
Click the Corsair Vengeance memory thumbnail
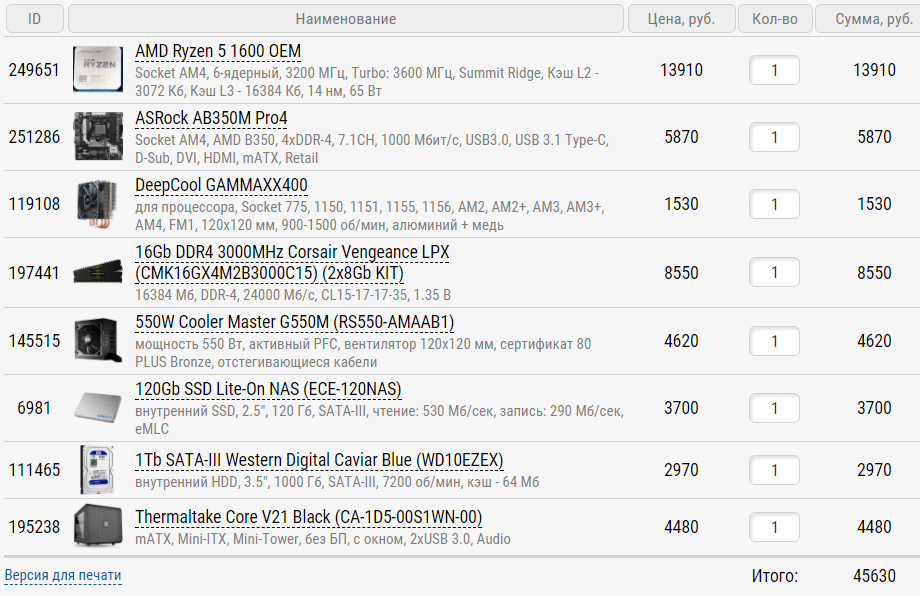point(98,272)
